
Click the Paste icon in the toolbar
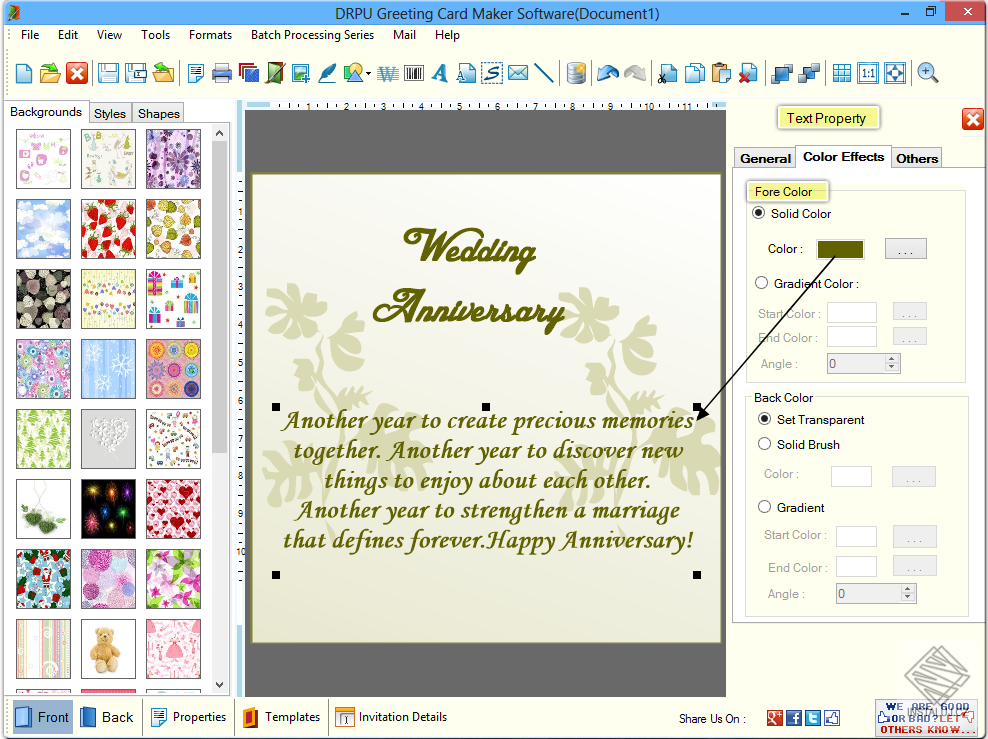(722, 72)
